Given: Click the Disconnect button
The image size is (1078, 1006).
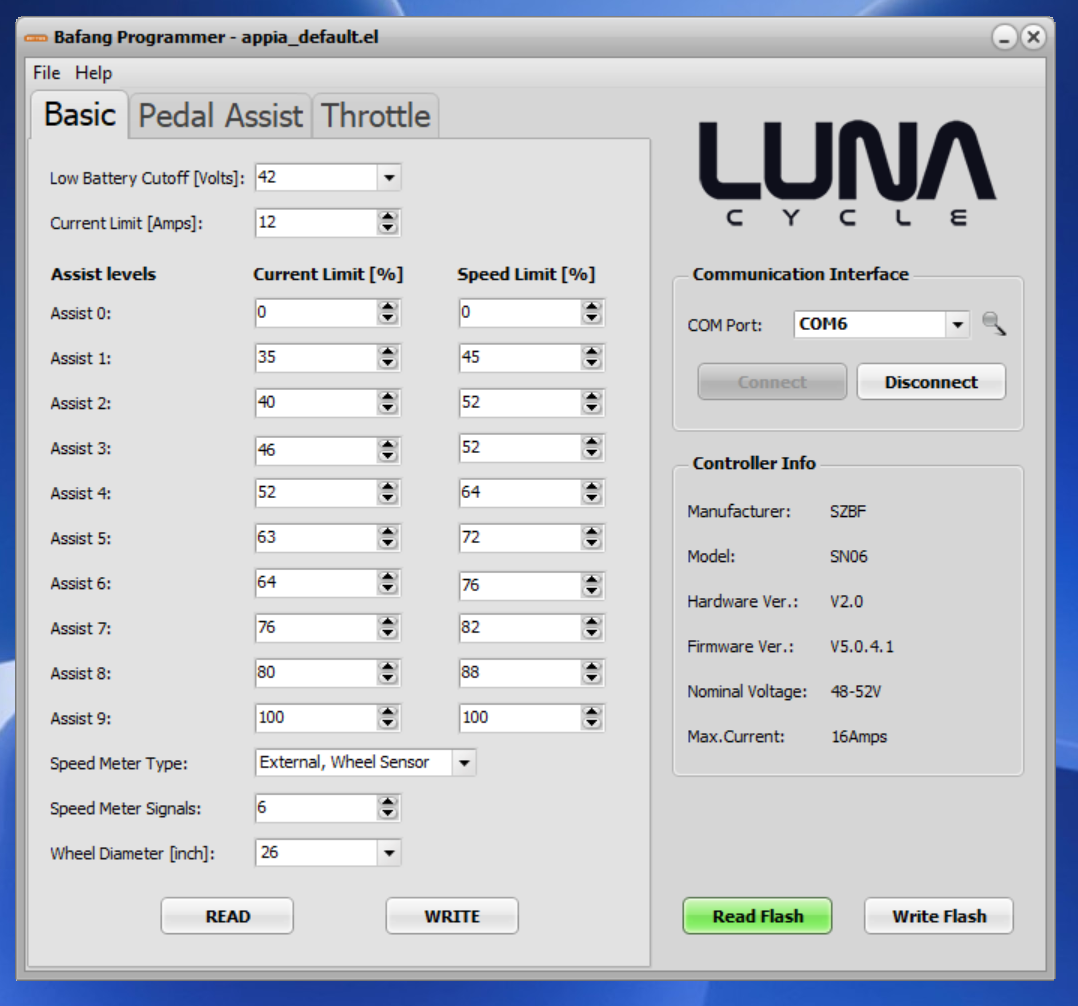Looking at the screenshot, I should (x=931, y=382).
